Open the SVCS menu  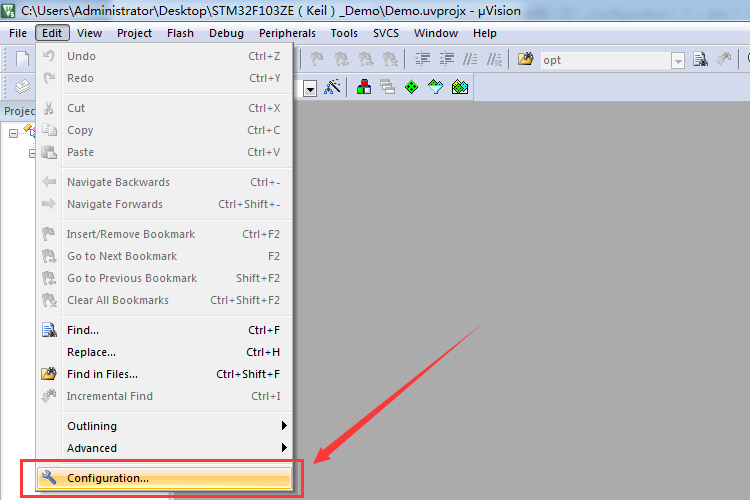[386, 33]
